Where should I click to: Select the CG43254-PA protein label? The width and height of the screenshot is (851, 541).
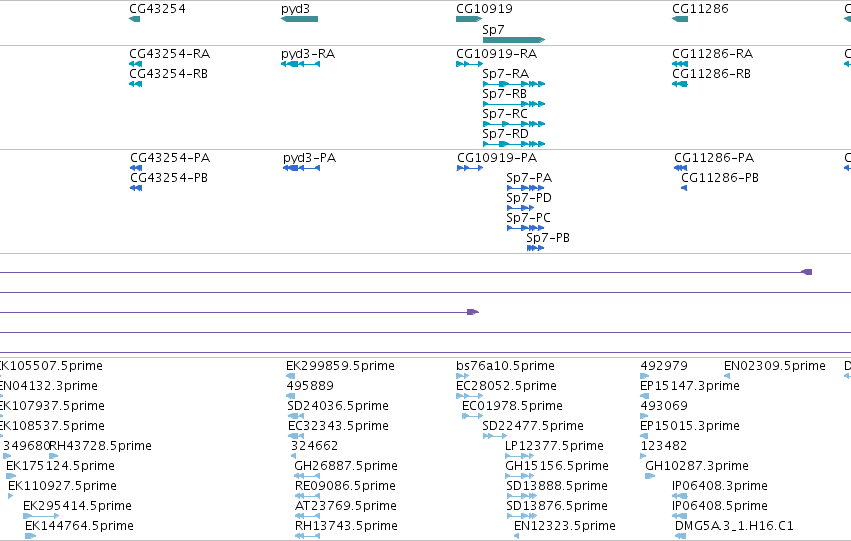pos(170,158)
